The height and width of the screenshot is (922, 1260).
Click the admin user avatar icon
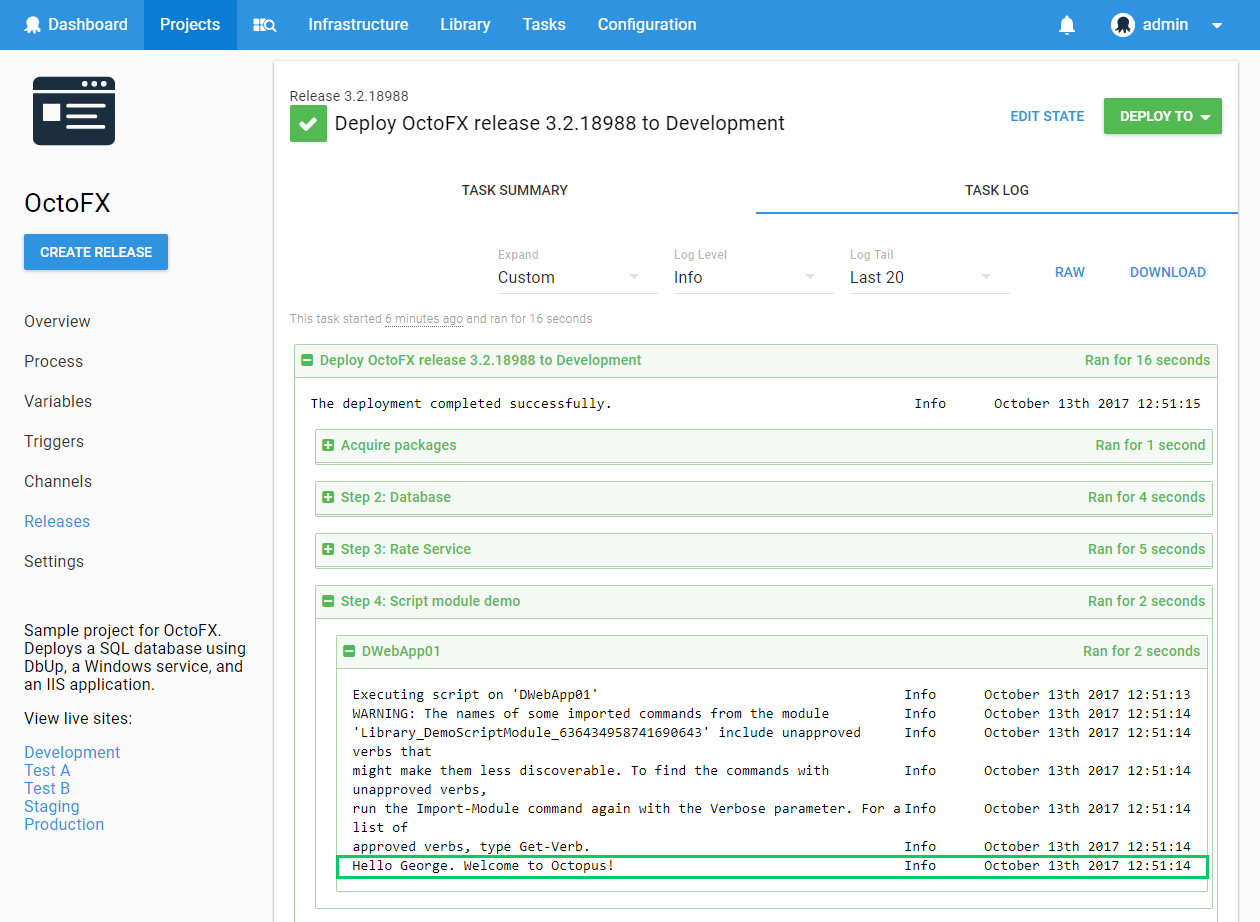click(1122, 25)
